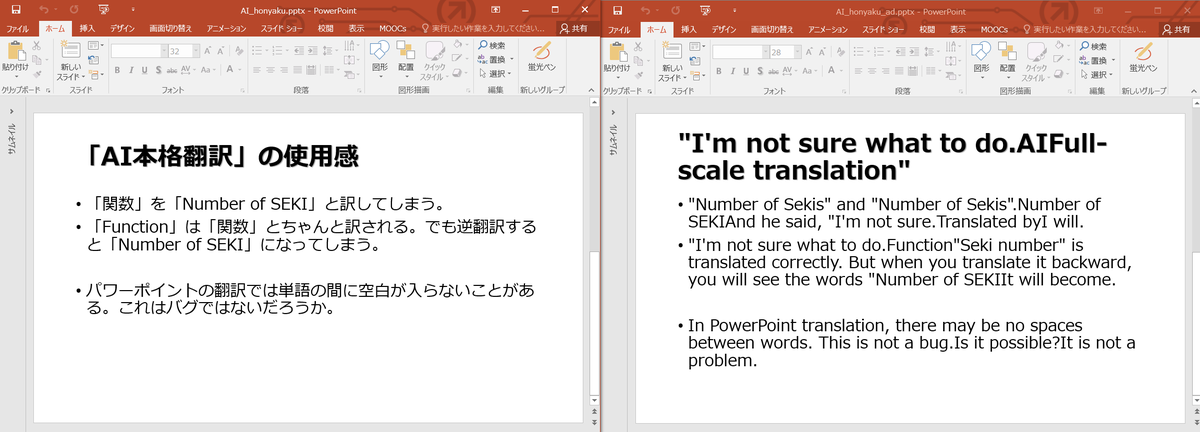Toggle Bold in the left window

(x=117, y=70)
